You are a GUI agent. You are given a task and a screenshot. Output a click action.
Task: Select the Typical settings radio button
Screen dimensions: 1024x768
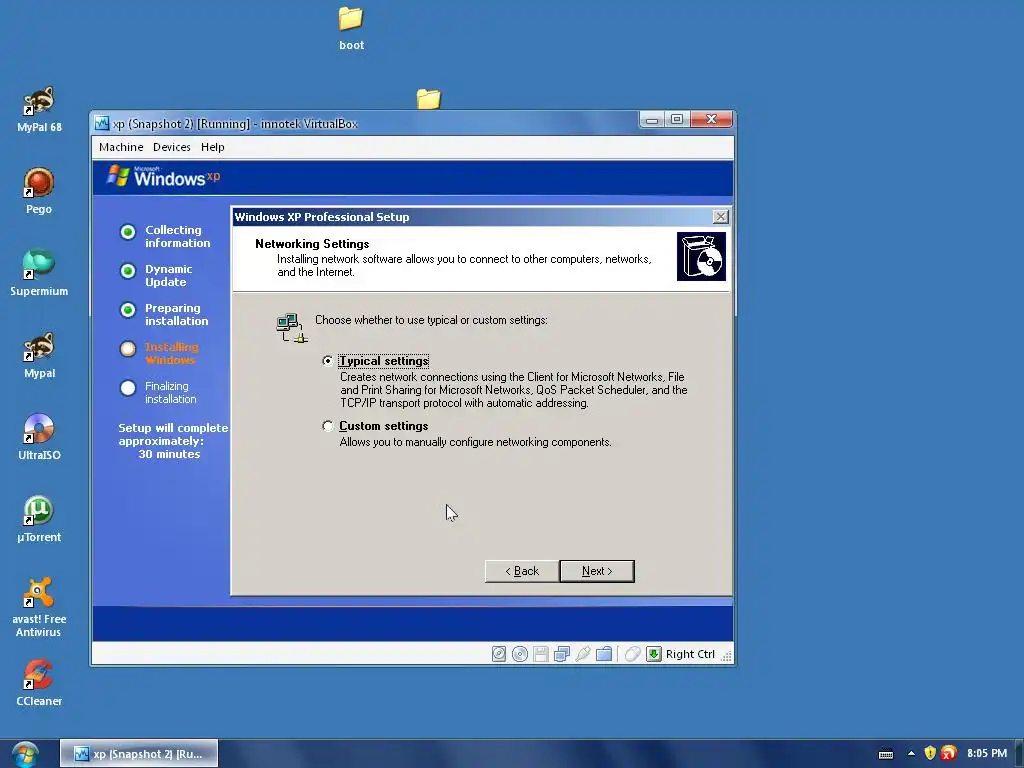tap(328, 360)
